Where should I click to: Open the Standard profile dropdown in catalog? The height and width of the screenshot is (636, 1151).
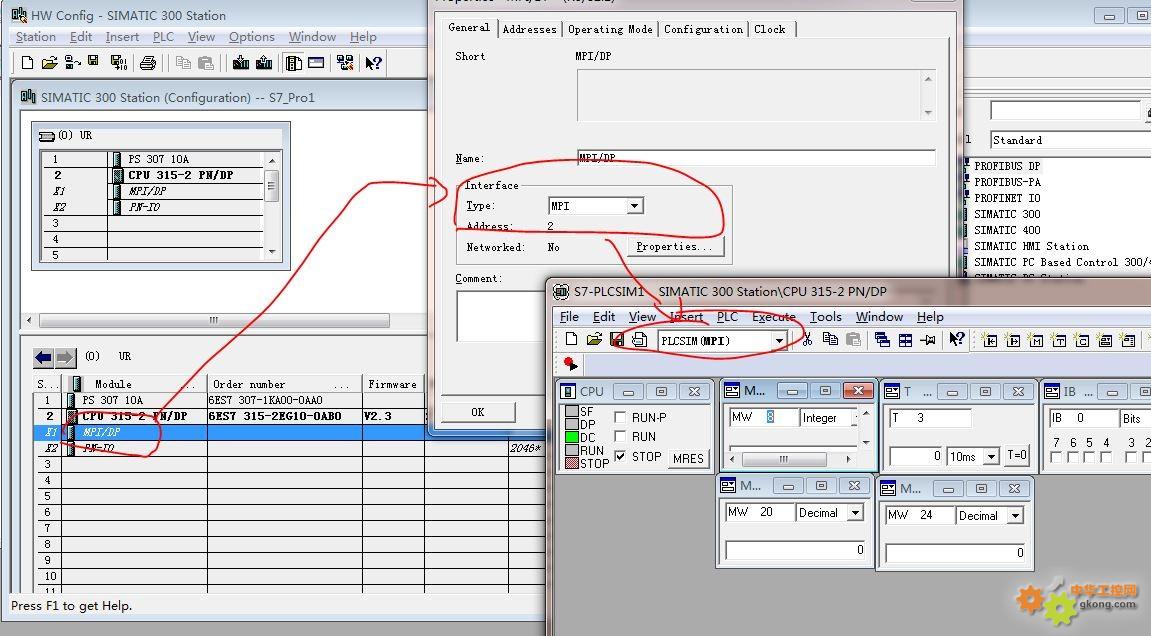[x=1070, y=140]
